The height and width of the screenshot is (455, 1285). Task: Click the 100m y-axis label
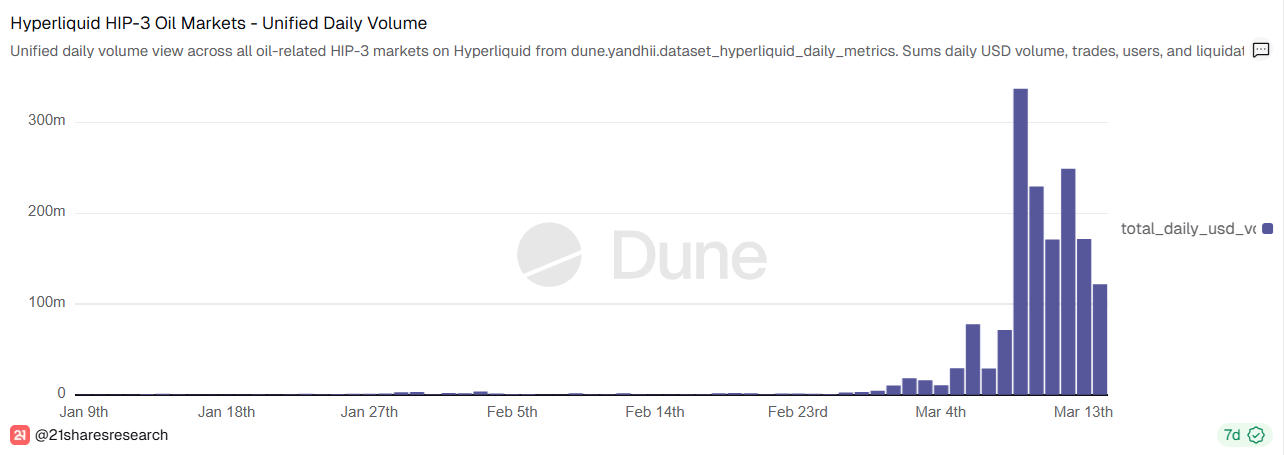49,303
